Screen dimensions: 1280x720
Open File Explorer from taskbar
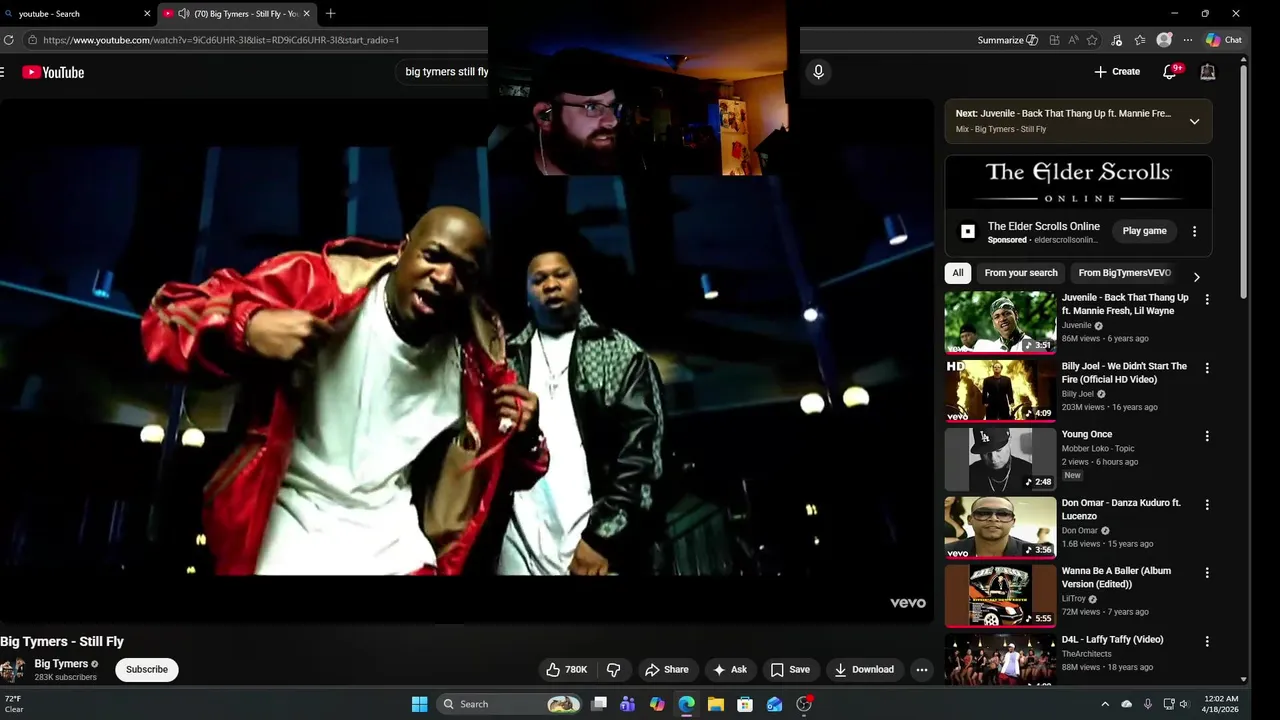click(716, 704)
